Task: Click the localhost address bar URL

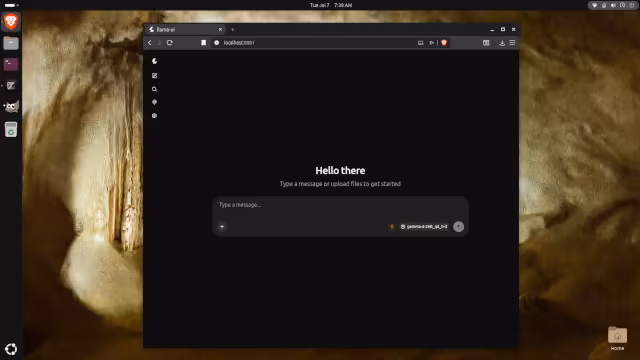Action: (239, 42)
